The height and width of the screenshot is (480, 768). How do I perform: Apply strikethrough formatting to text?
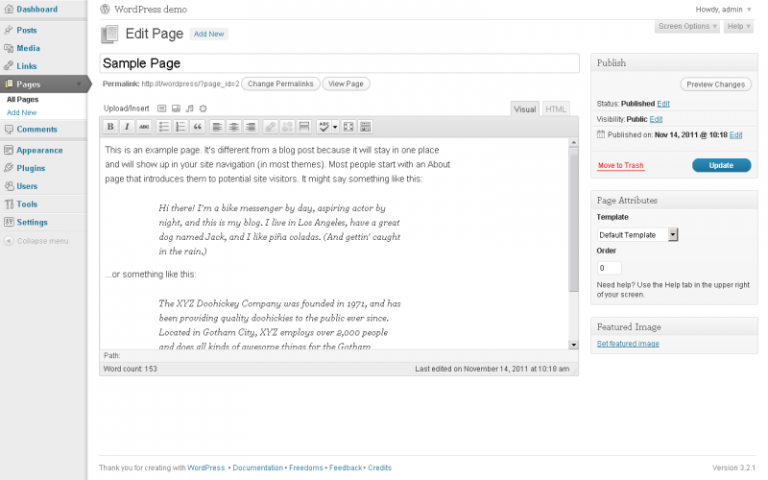click(143, 127)
